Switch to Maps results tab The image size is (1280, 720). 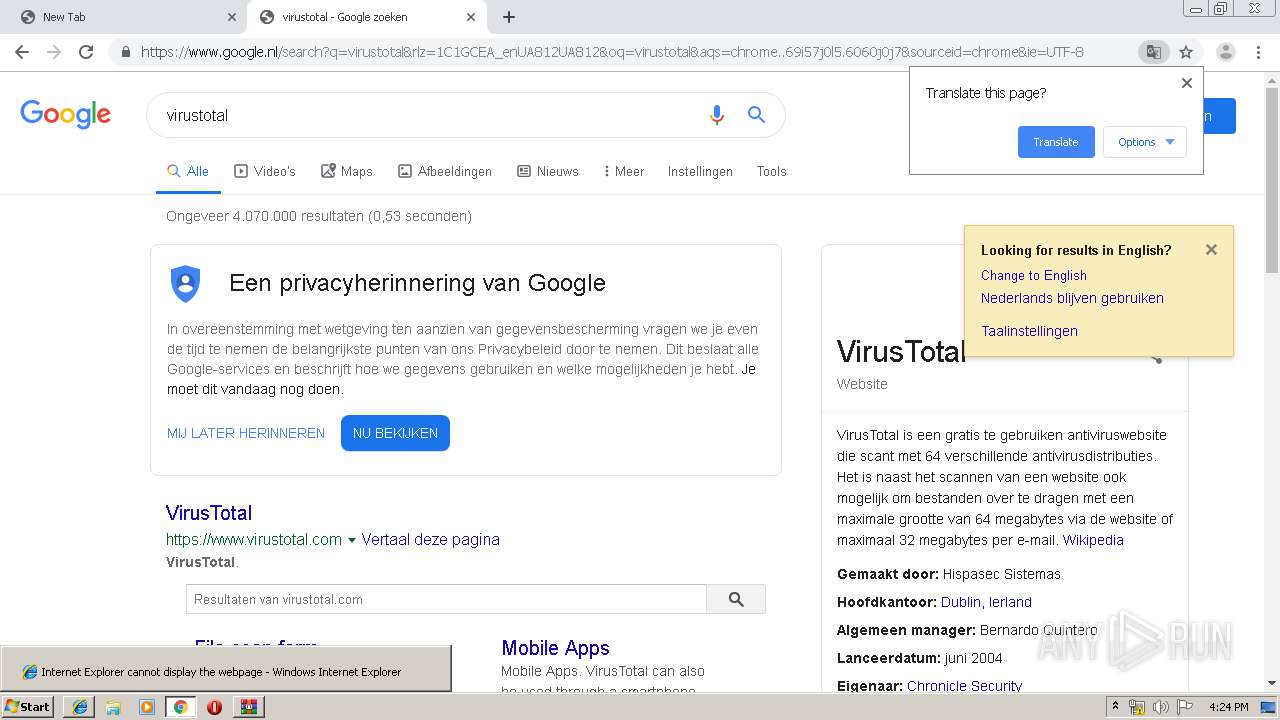click(347, 171)
